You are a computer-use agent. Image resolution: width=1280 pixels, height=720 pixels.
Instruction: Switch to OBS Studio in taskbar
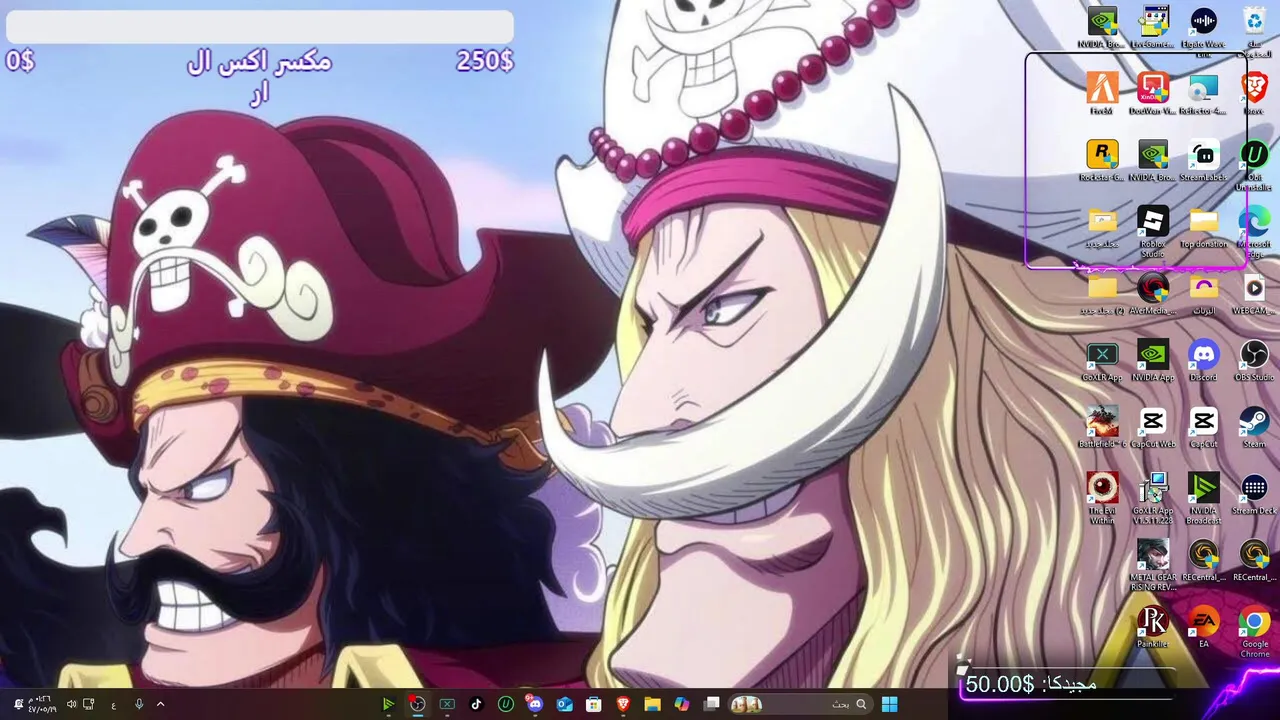click(418, 704)
